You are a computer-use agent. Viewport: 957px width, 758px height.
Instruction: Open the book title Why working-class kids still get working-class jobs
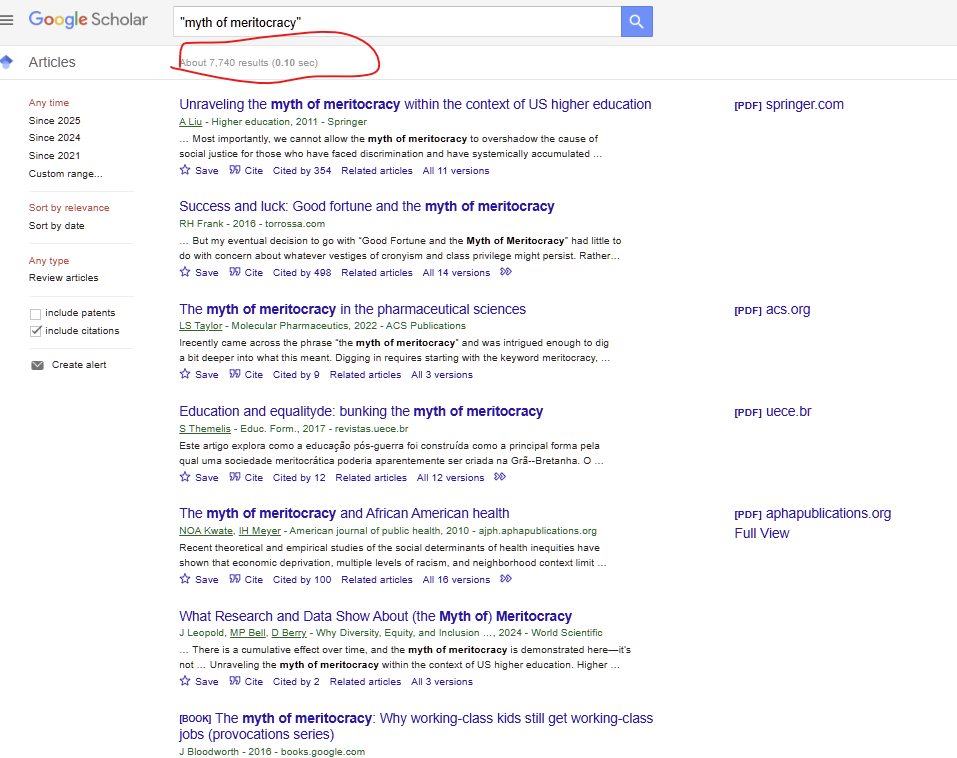click(x=416, y=726)
